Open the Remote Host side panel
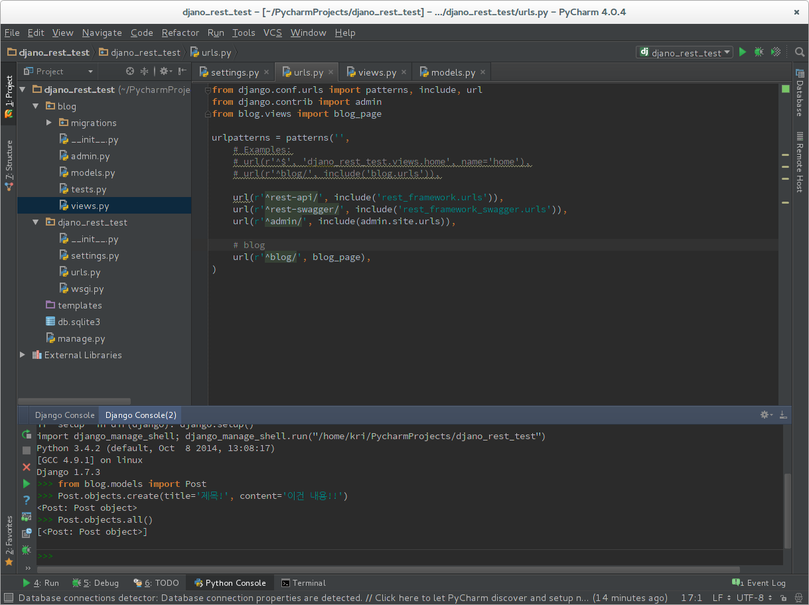 (x=800, y=162)
